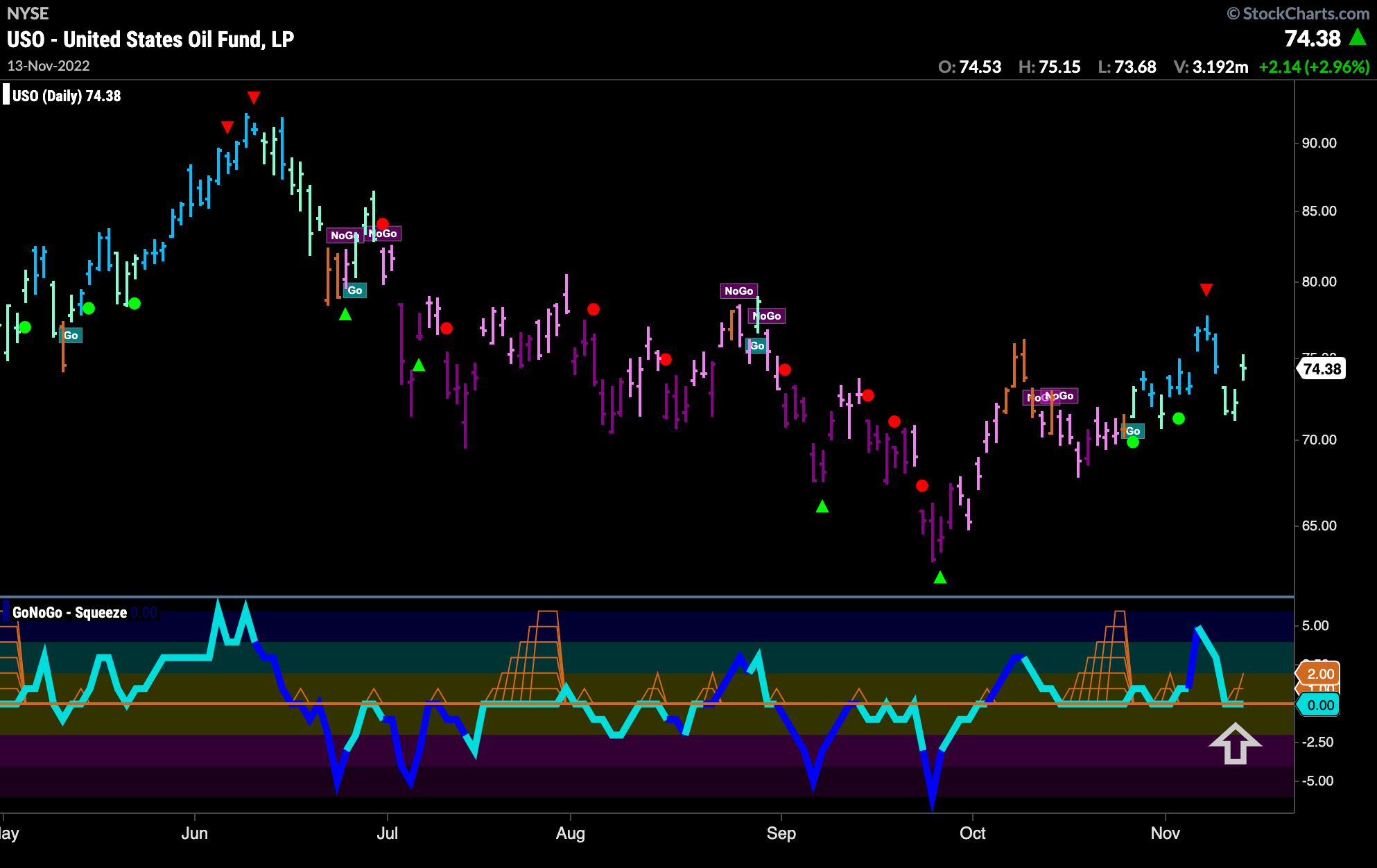Click the red dot above the late-June NoGo labels

click(x=383, y=224)
